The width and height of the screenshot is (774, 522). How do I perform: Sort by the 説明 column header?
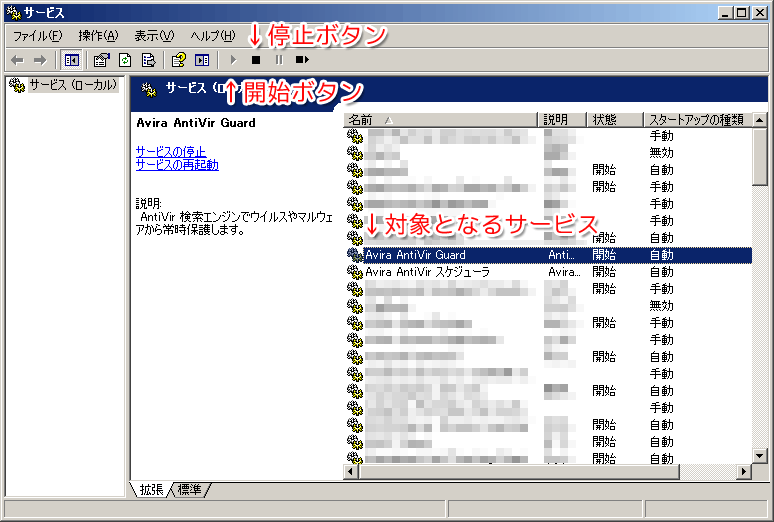(x=562, y=120)
